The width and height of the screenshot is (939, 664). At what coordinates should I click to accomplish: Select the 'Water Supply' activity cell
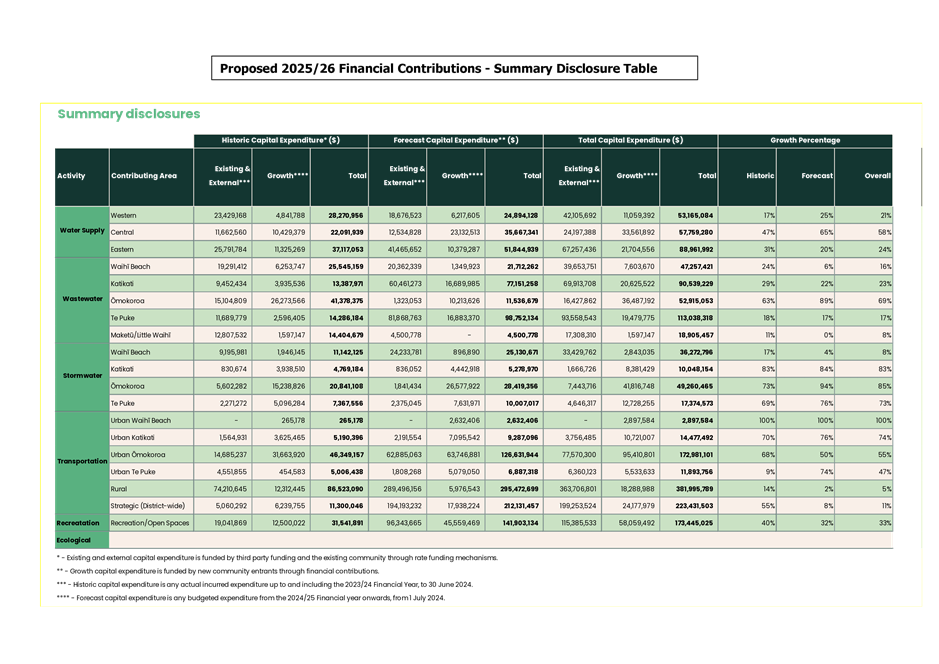(81, 231)
